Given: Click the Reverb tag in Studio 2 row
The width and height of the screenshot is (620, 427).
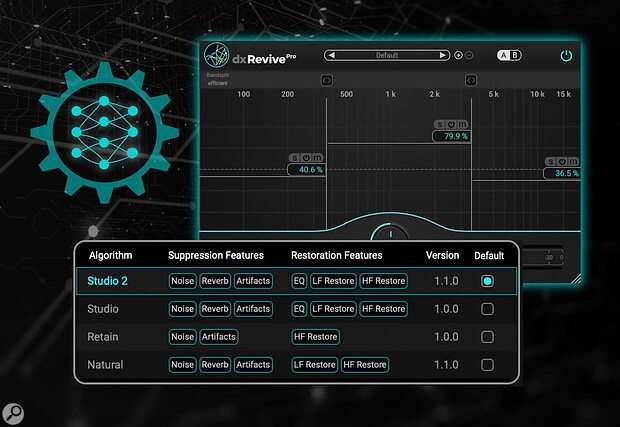Looking at the screenshot, I should 215,281.
